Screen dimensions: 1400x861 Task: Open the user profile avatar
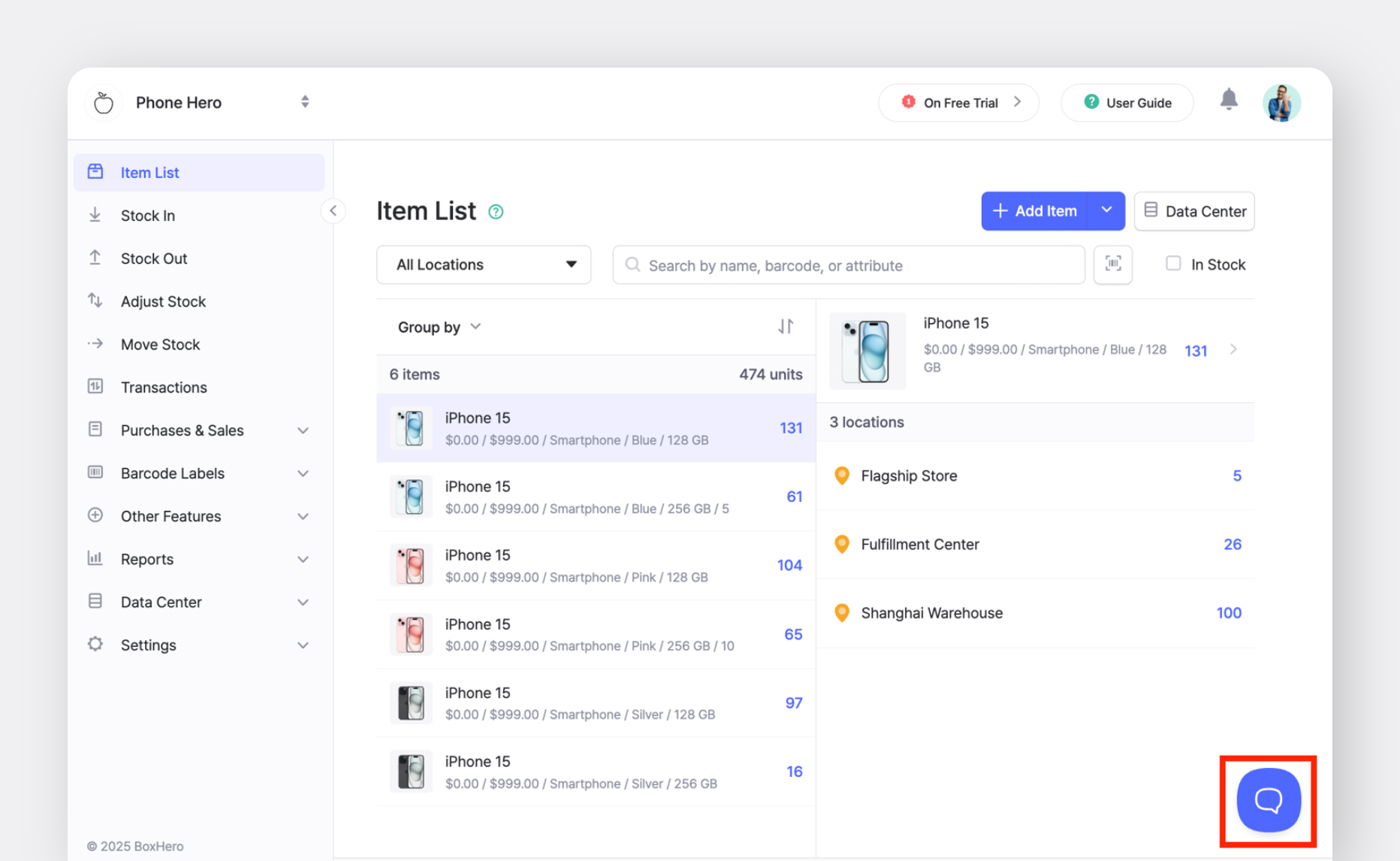(x=1281, y=103)
